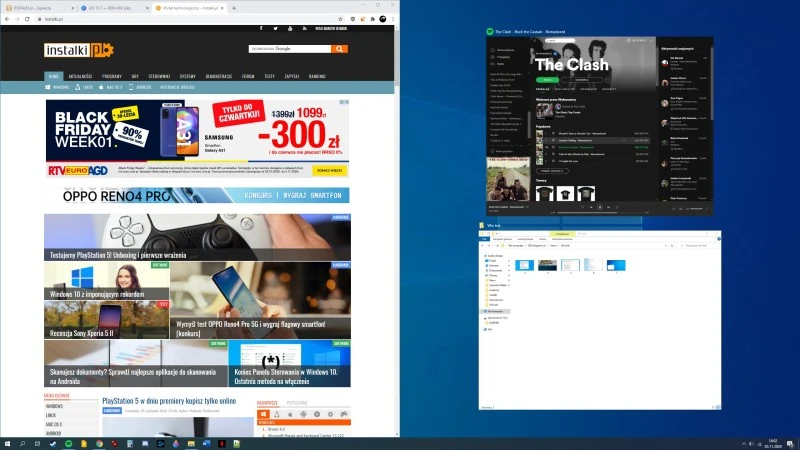Open the Chrome extensions puzzle icon
Image resolution: width=800 pixels, height=450 pixels.
(x=371, y=19)
